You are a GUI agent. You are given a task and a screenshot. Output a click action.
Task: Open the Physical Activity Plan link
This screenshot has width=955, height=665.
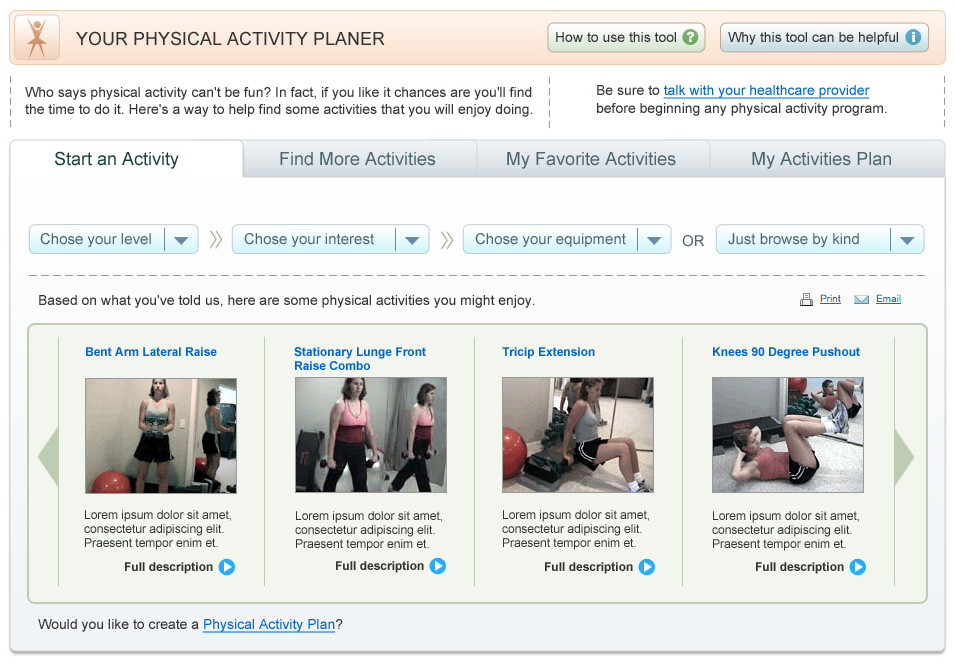pyautogui.click(x=269, y=624)
